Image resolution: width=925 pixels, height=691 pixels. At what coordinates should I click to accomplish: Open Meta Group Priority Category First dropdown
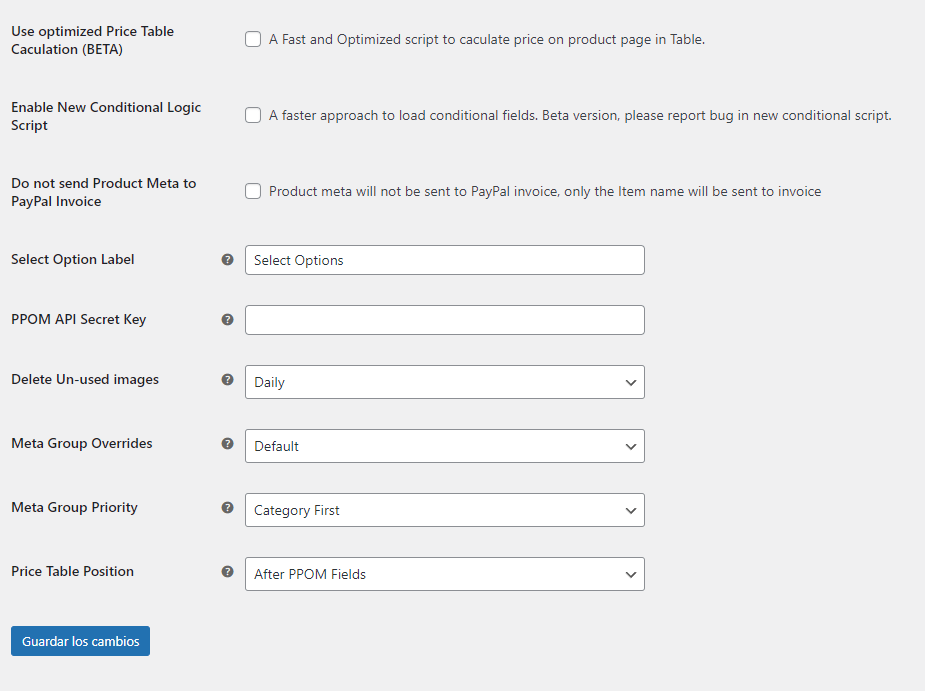(x=445, y=510)
